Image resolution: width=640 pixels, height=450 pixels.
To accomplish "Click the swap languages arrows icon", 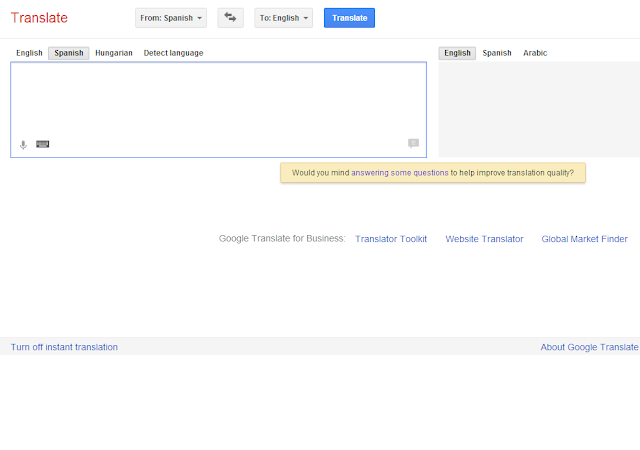I will click(230, 18).
